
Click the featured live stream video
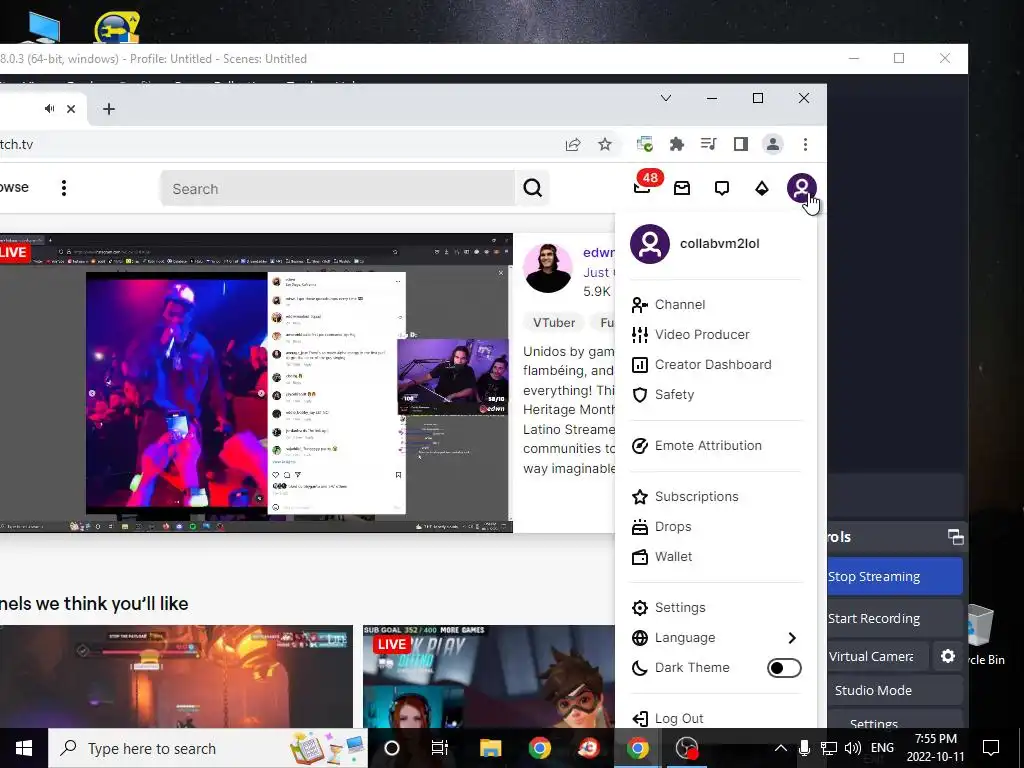point(256,383)
